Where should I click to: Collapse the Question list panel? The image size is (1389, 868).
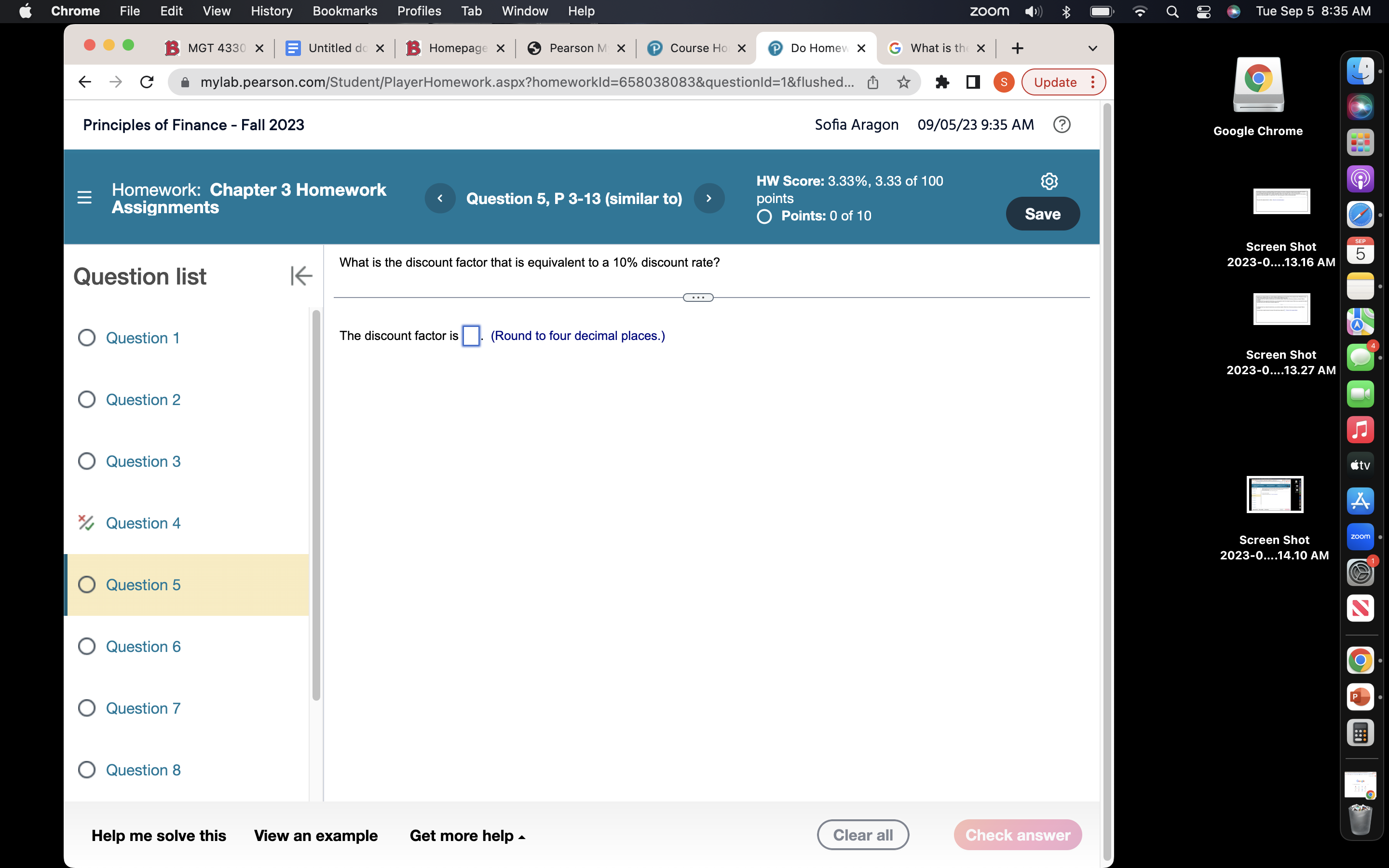click(301, 276)
